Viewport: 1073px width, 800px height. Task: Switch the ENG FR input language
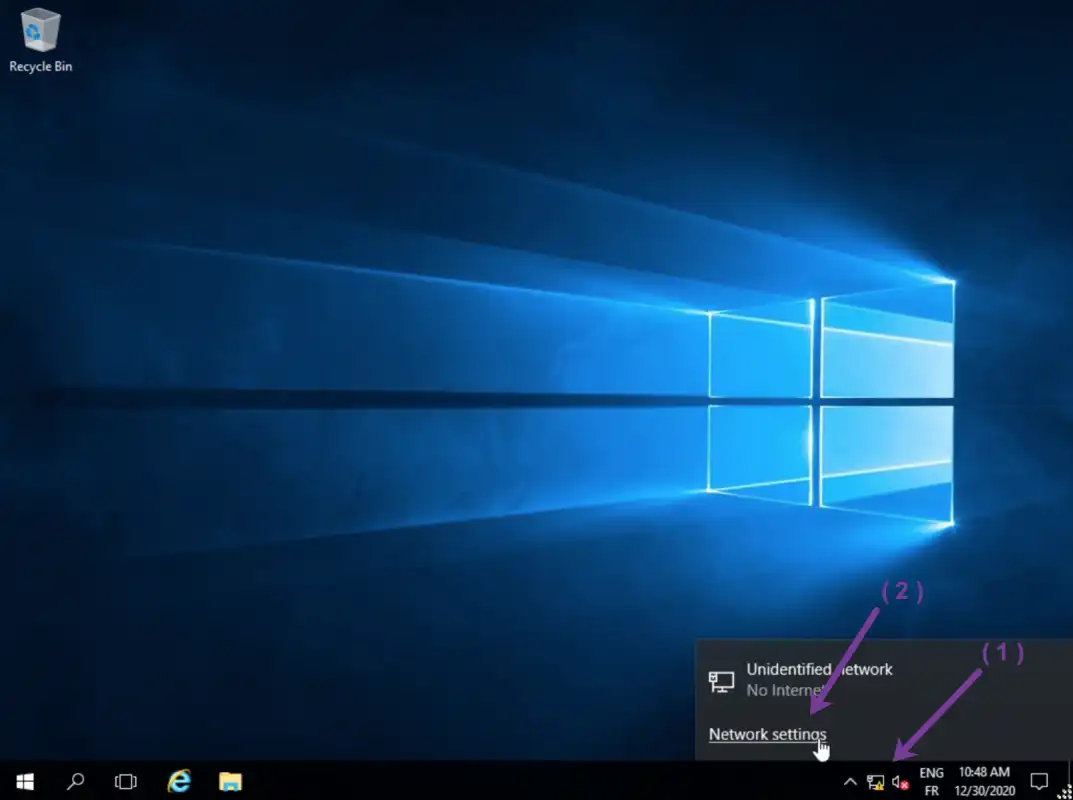(x=931, y=782)
